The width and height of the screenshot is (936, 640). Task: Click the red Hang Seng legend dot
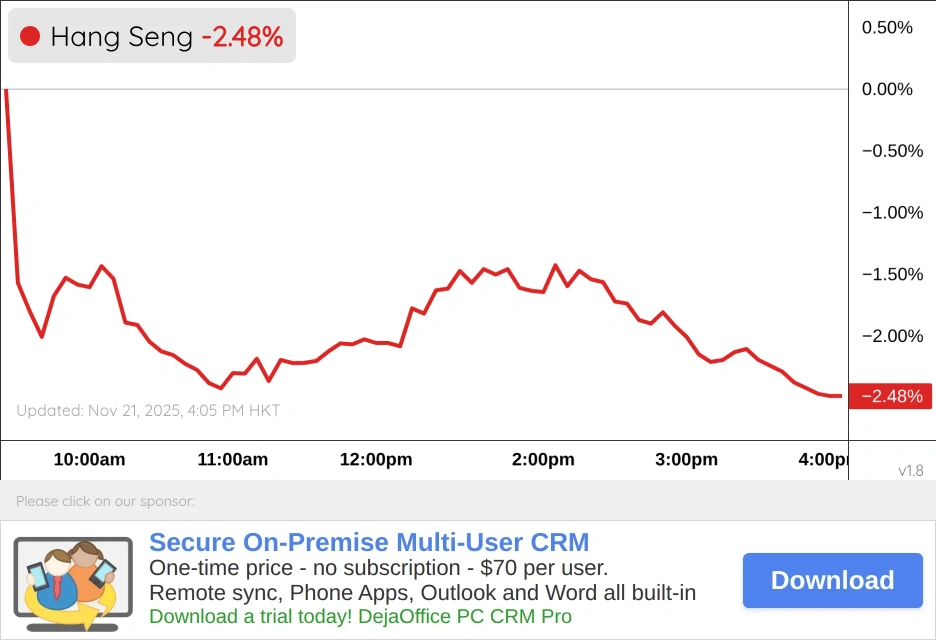click(x=31, y=34)
